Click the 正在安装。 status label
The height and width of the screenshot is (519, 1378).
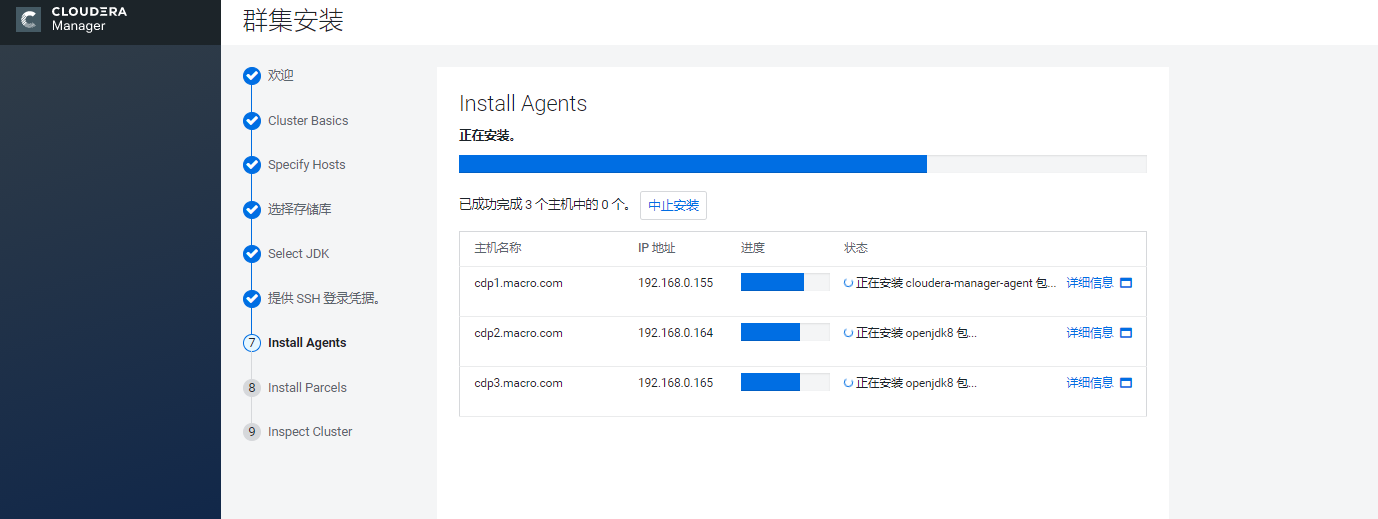point(487,135)
